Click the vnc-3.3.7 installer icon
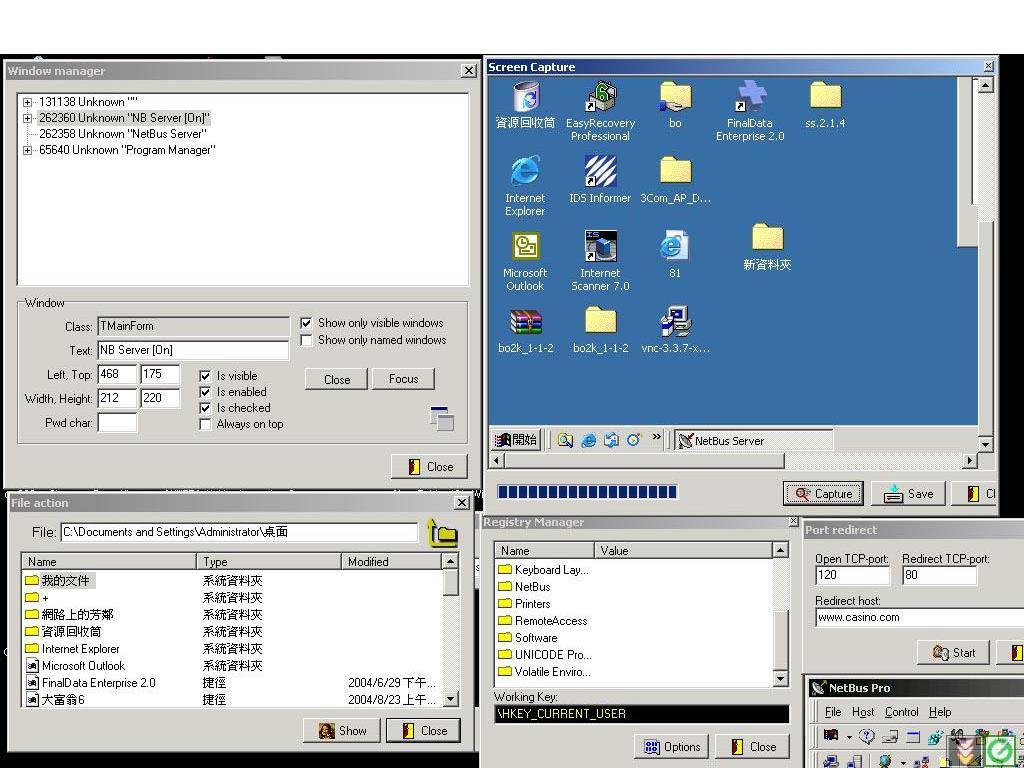The width and height of the screenshot is (1024, 768). tap(676, 323)
